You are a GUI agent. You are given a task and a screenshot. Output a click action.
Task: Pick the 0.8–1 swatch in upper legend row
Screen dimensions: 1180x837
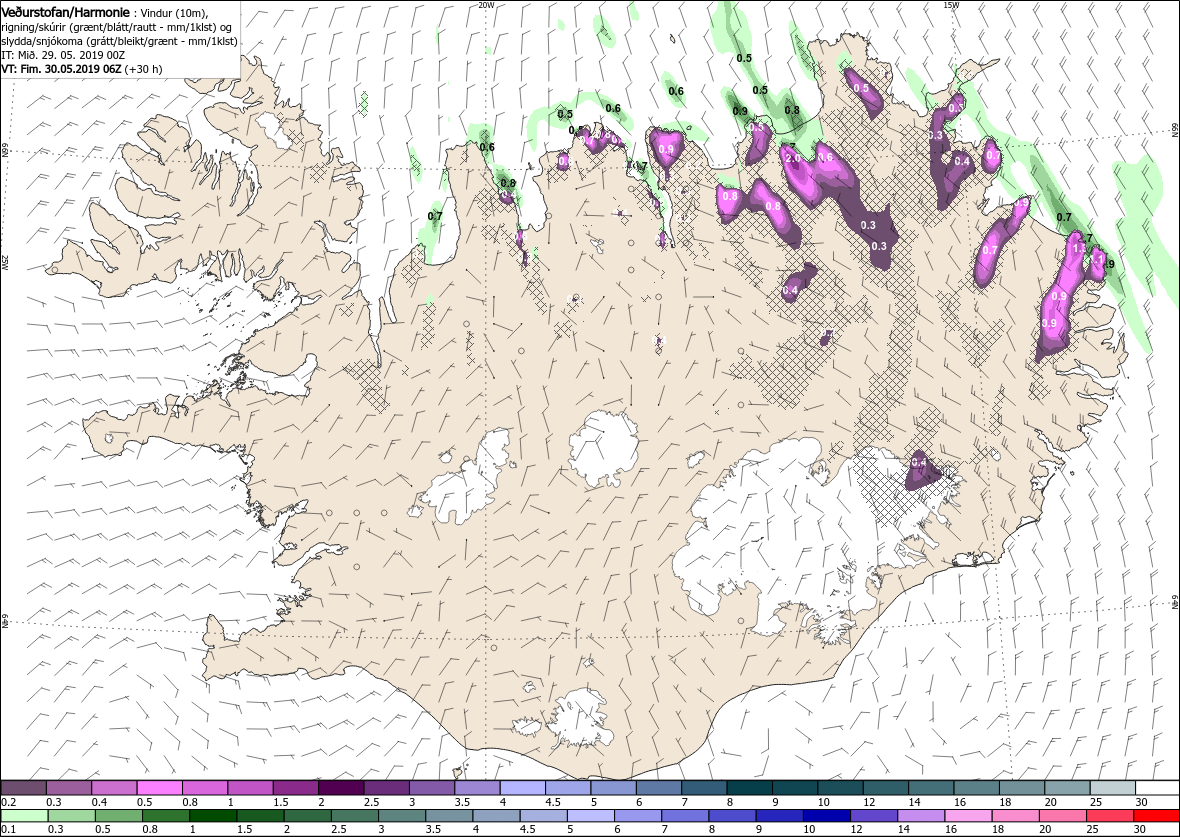[x=205, y=788]
